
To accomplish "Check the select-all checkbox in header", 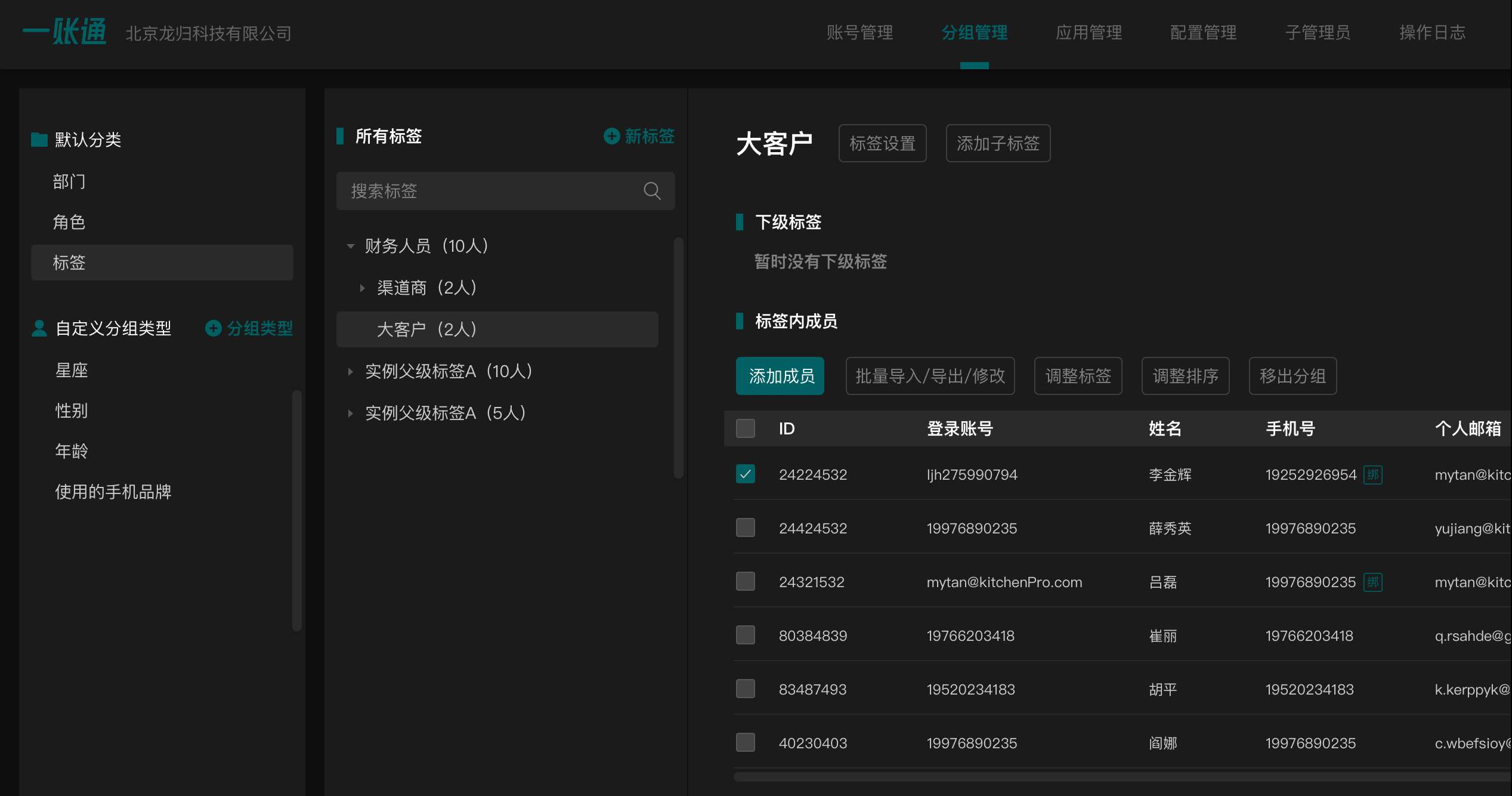I will (745, 428).
